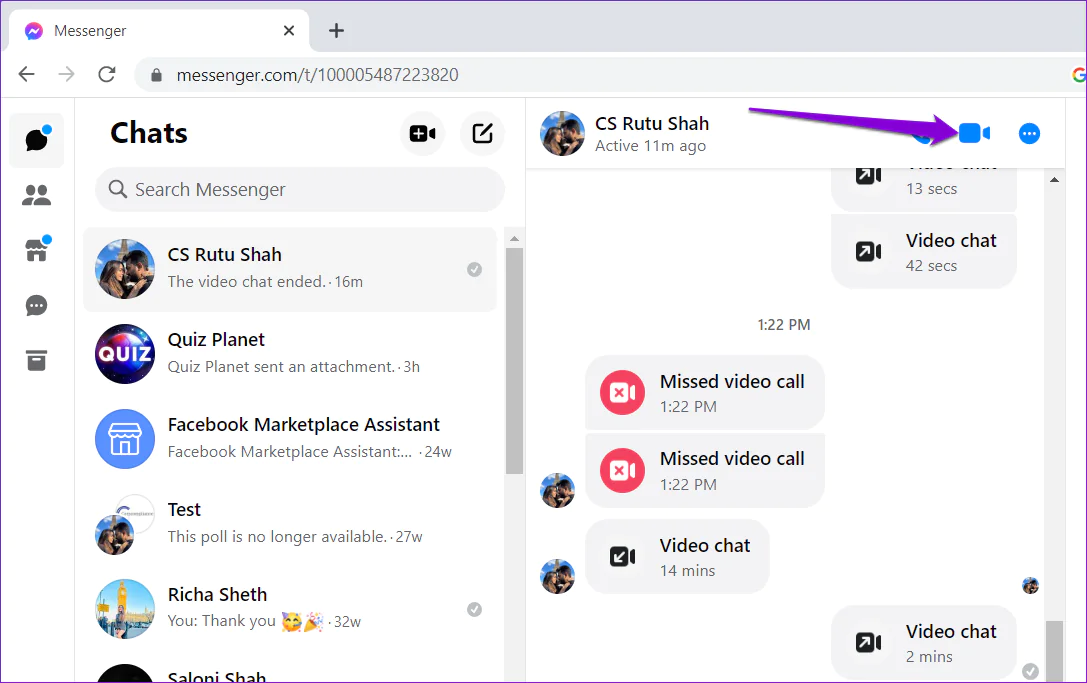Open the 42-second Video chat message
The height and width of the screenshot is (683, 1087).
click(x=923, y=251)
